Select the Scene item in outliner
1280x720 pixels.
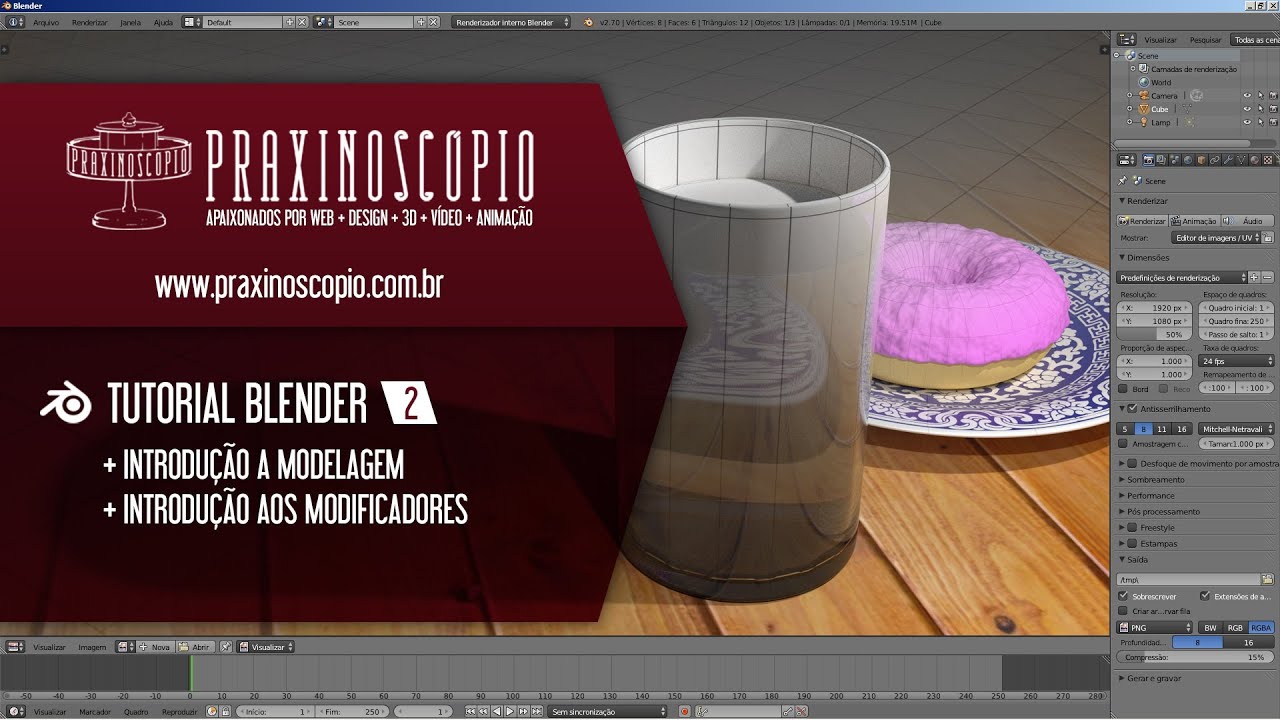coord(1147,56)
